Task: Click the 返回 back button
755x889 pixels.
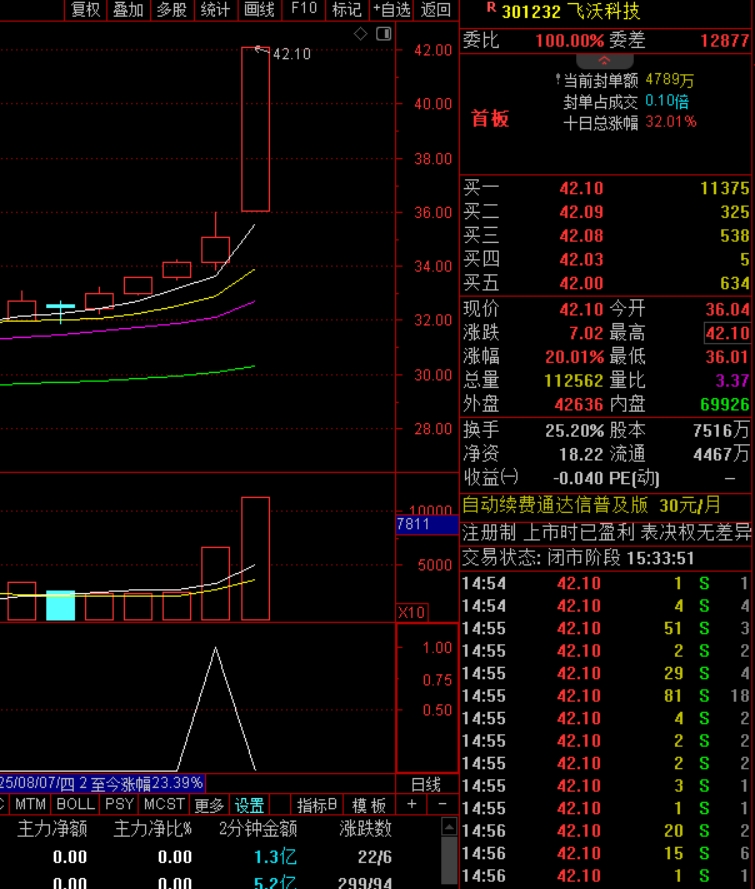Action: (435, 10)
